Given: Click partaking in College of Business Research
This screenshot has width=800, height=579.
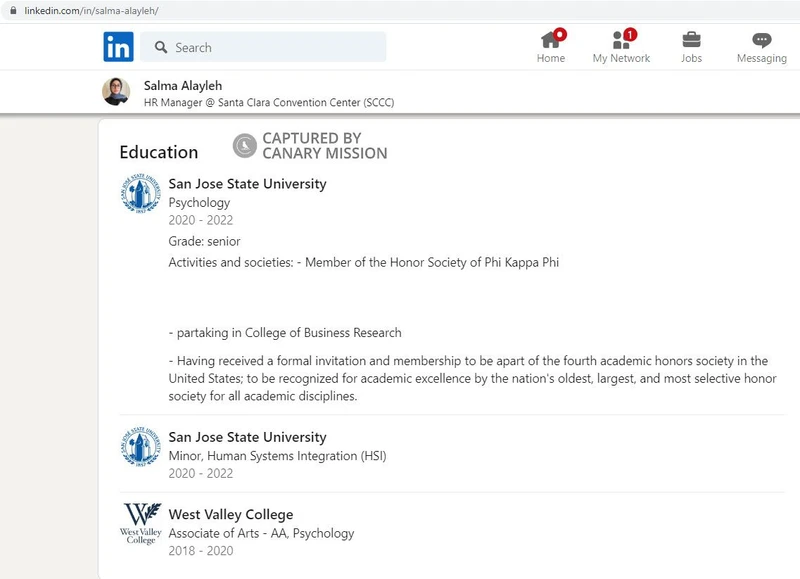Looking at the screenshot, I should point(285,333).
